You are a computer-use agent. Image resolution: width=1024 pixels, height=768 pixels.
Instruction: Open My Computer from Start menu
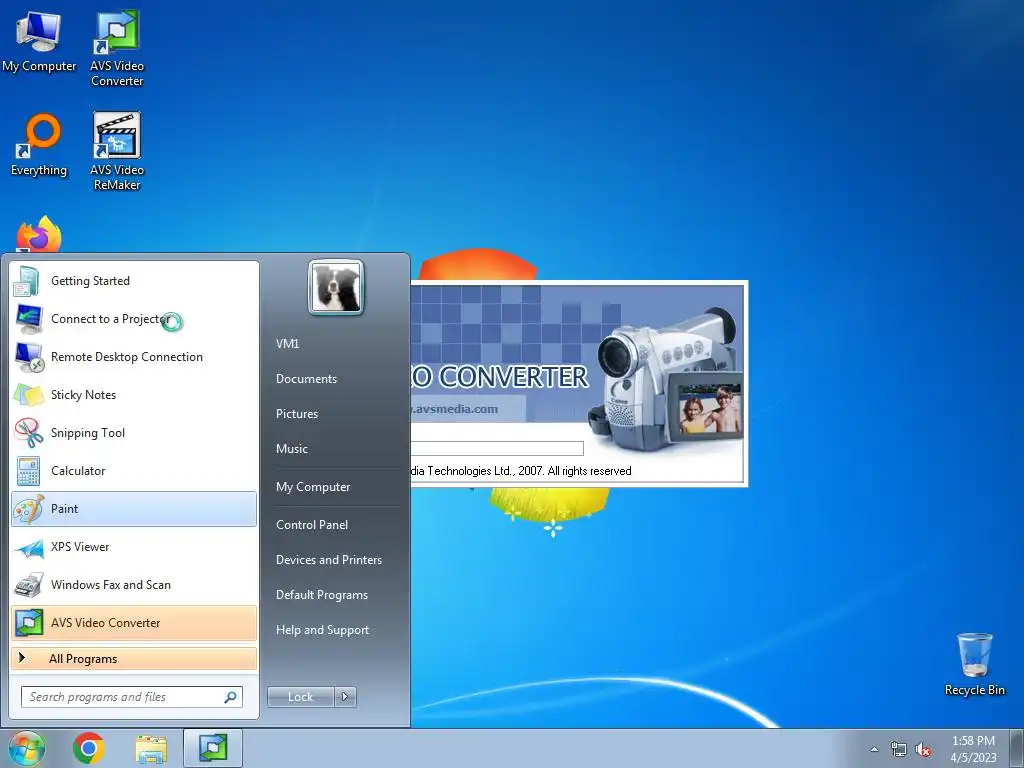point(313,487)
